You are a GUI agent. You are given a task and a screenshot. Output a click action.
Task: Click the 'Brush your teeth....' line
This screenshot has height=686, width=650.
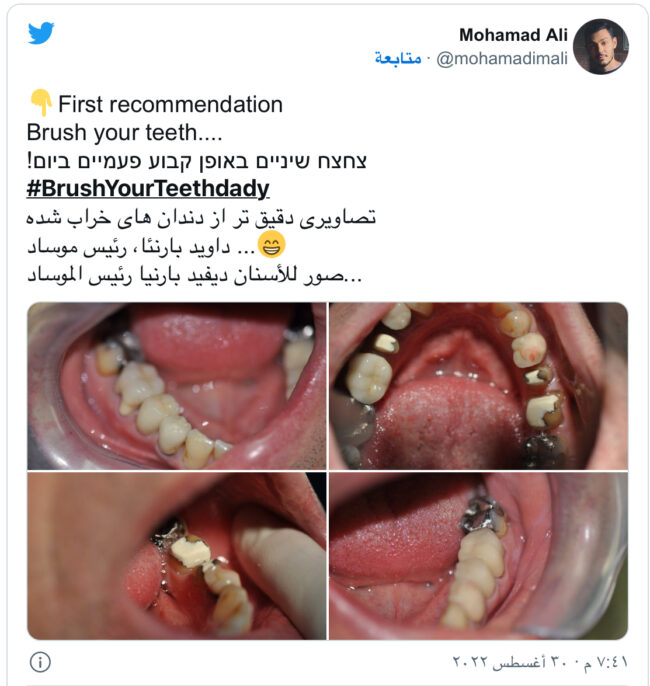click(124, 133)
